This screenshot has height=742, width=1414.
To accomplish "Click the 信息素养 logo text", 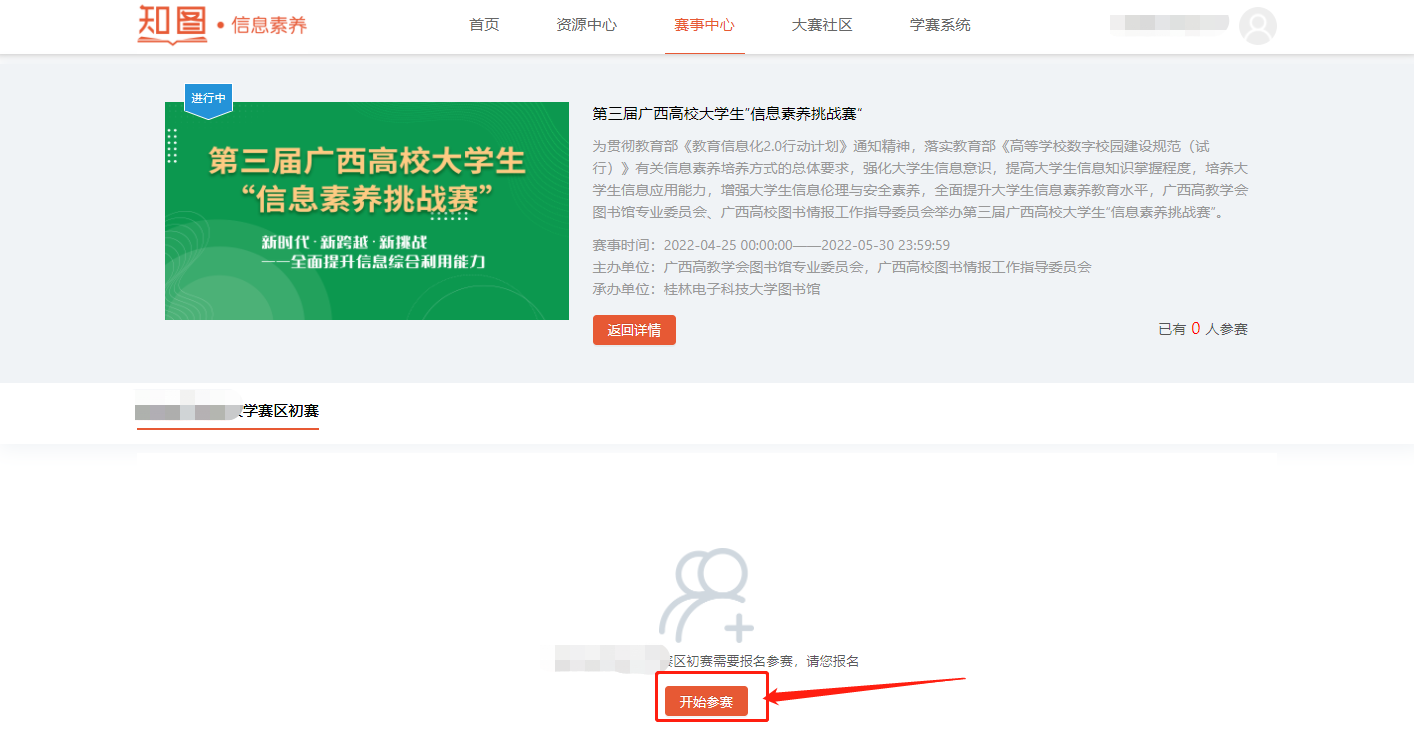I will (x=268, y=25).
